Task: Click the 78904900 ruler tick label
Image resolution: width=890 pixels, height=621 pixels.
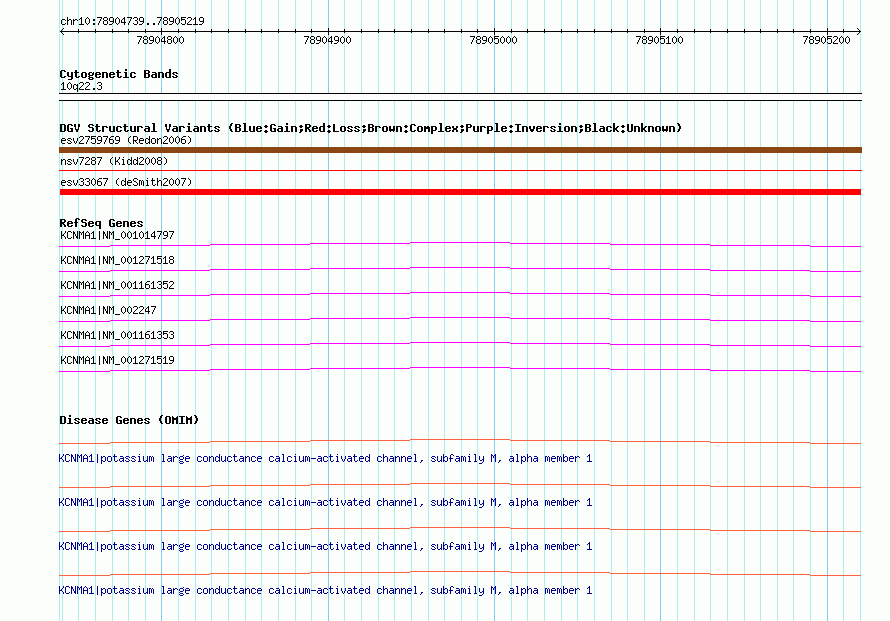Action: point(328,40)
